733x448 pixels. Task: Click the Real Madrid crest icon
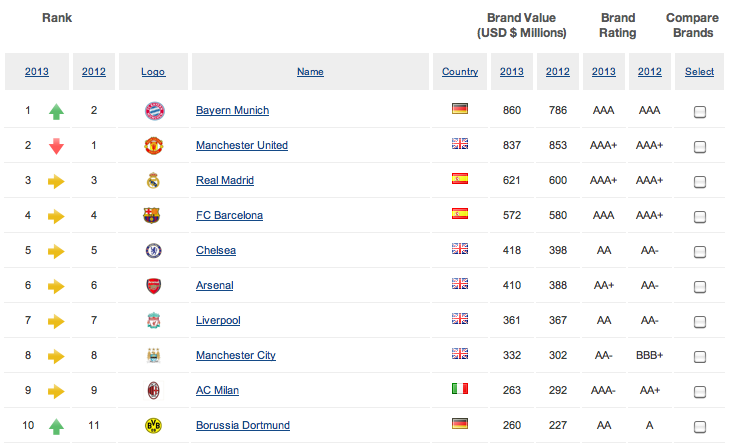point(153,180)
